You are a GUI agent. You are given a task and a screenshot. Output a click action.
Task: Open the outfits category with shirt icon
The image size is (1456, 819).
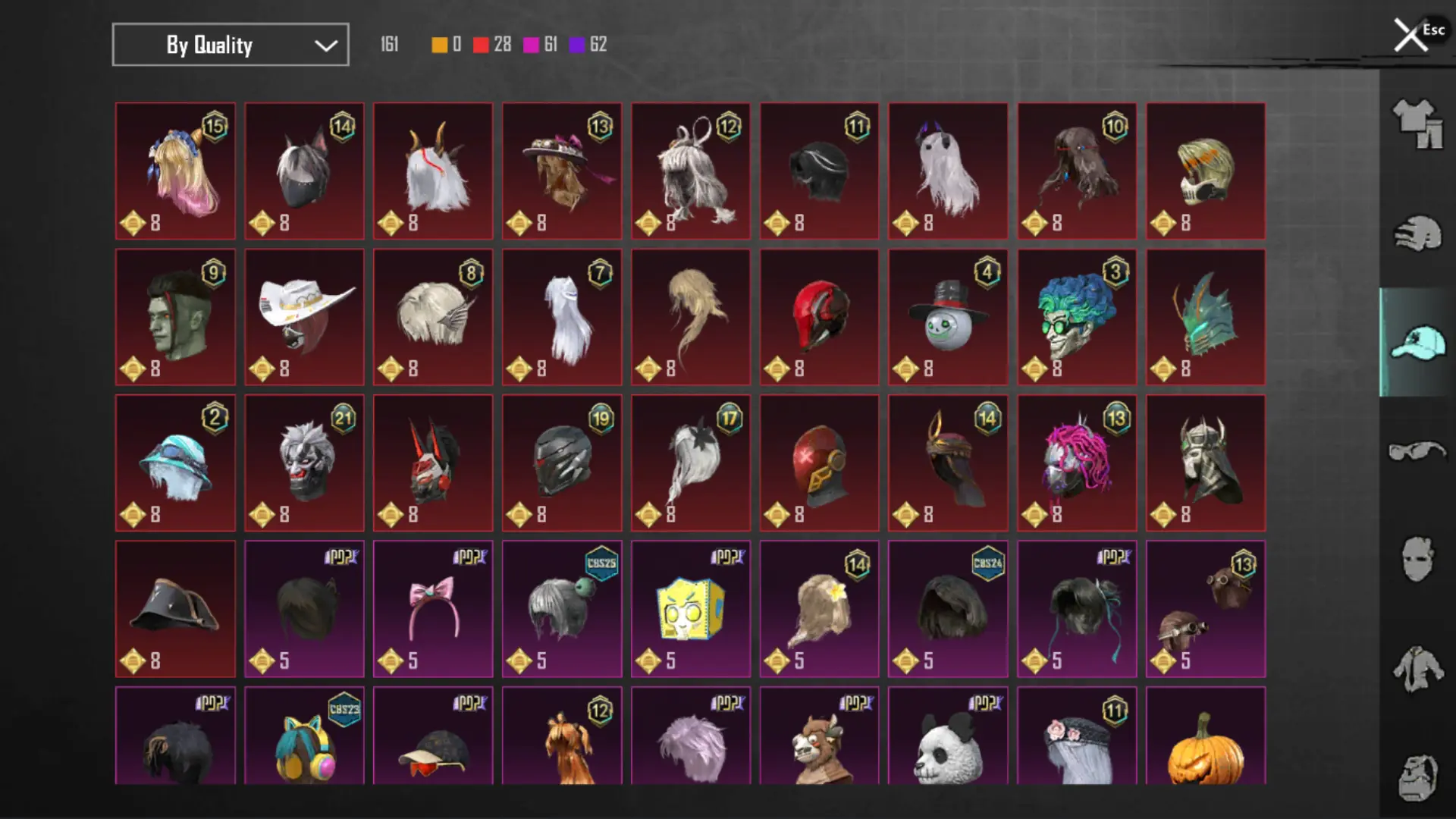click(x=1417, y=124)
